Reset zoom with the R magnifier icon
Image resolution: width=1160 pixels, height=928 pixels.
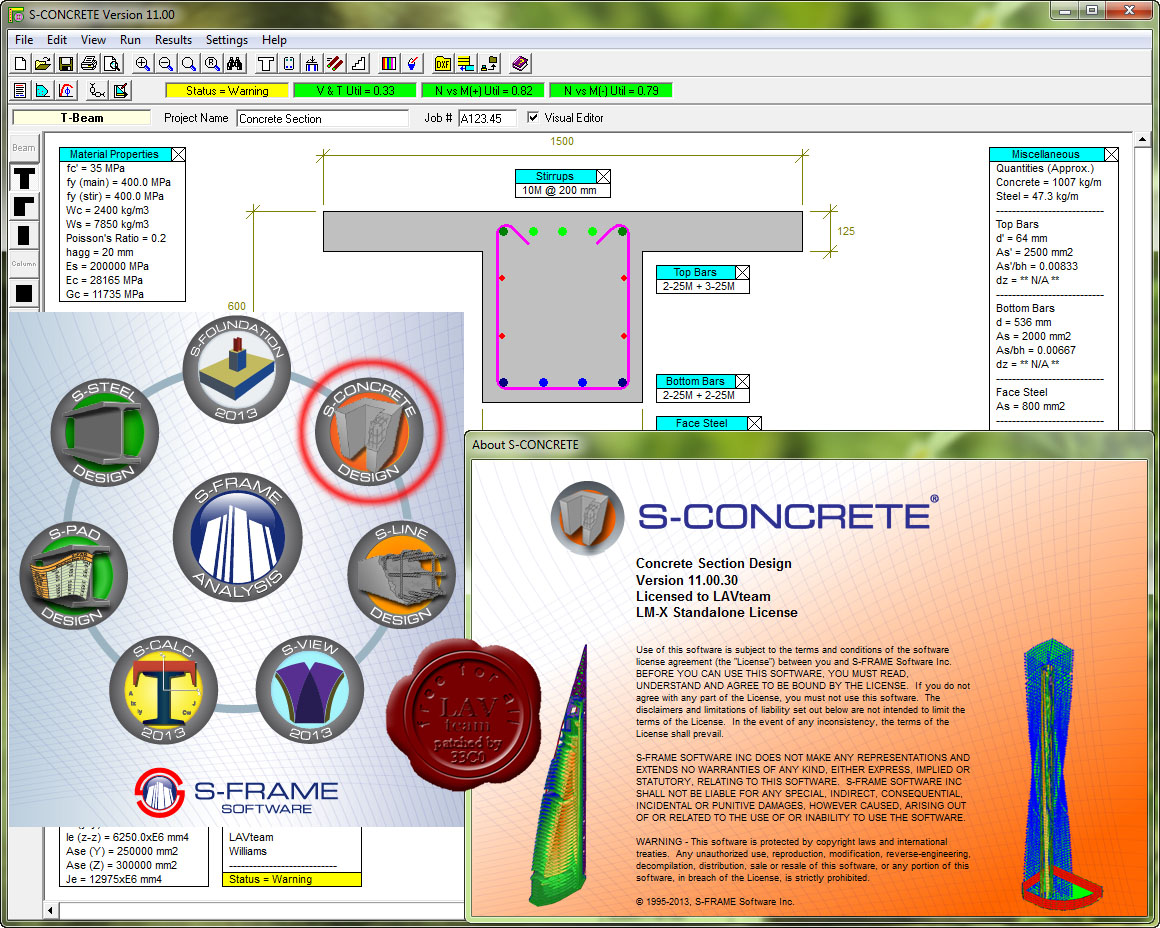pyautogui.click(x=212, y=64)
